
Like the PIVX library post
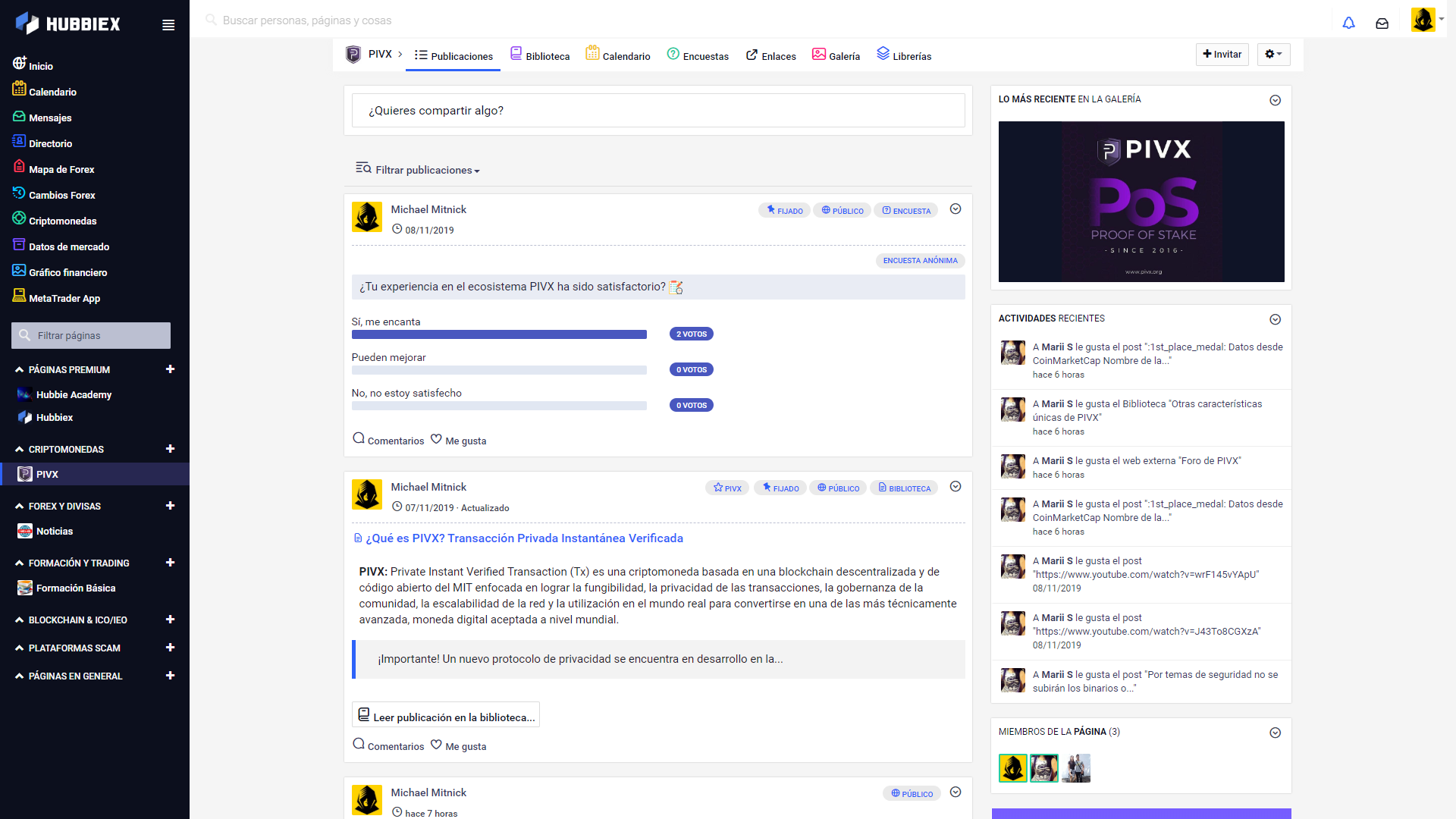pos(459,745)
